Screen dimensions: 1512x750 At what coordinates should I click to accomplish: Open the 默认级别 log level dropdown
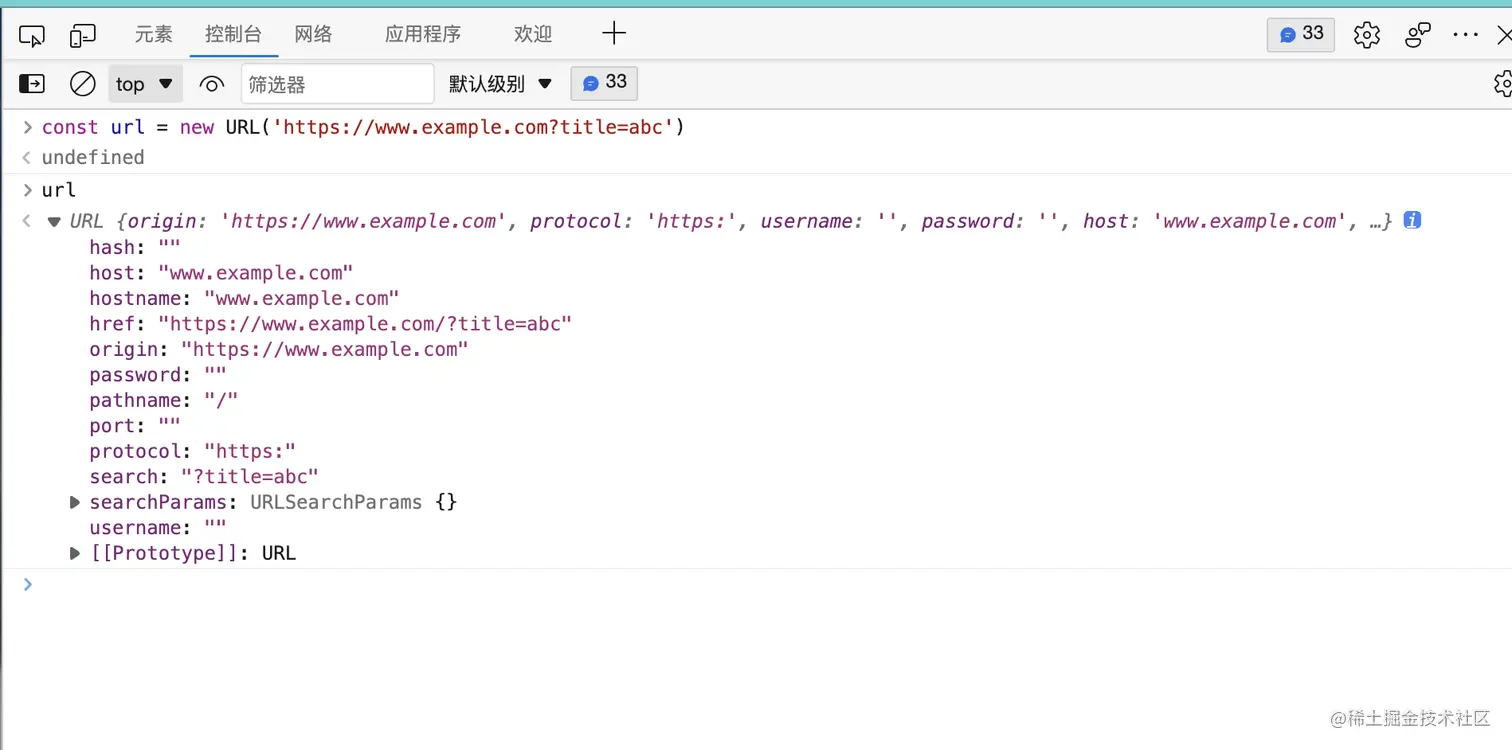click(x=501, y=84)
